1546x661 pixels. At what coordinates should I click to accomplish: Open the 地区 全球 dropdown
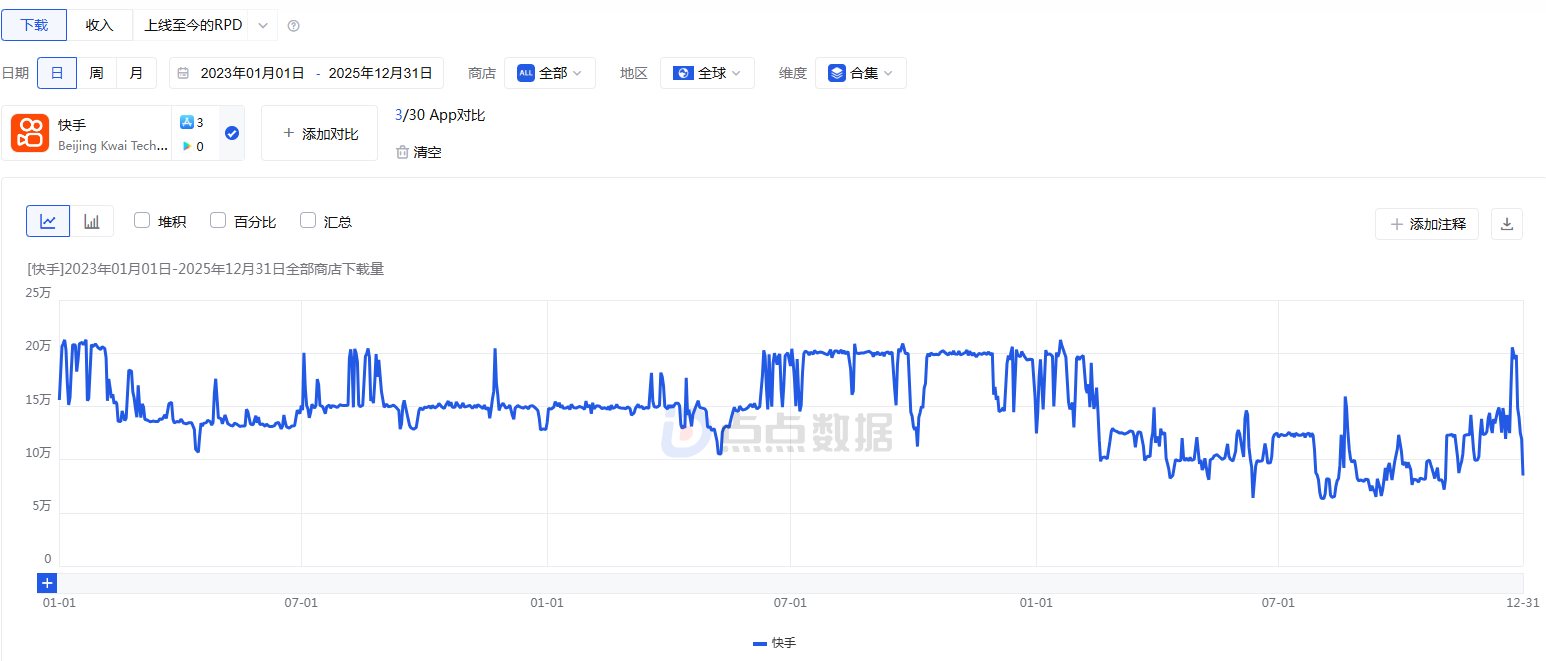tap(707, 72)
